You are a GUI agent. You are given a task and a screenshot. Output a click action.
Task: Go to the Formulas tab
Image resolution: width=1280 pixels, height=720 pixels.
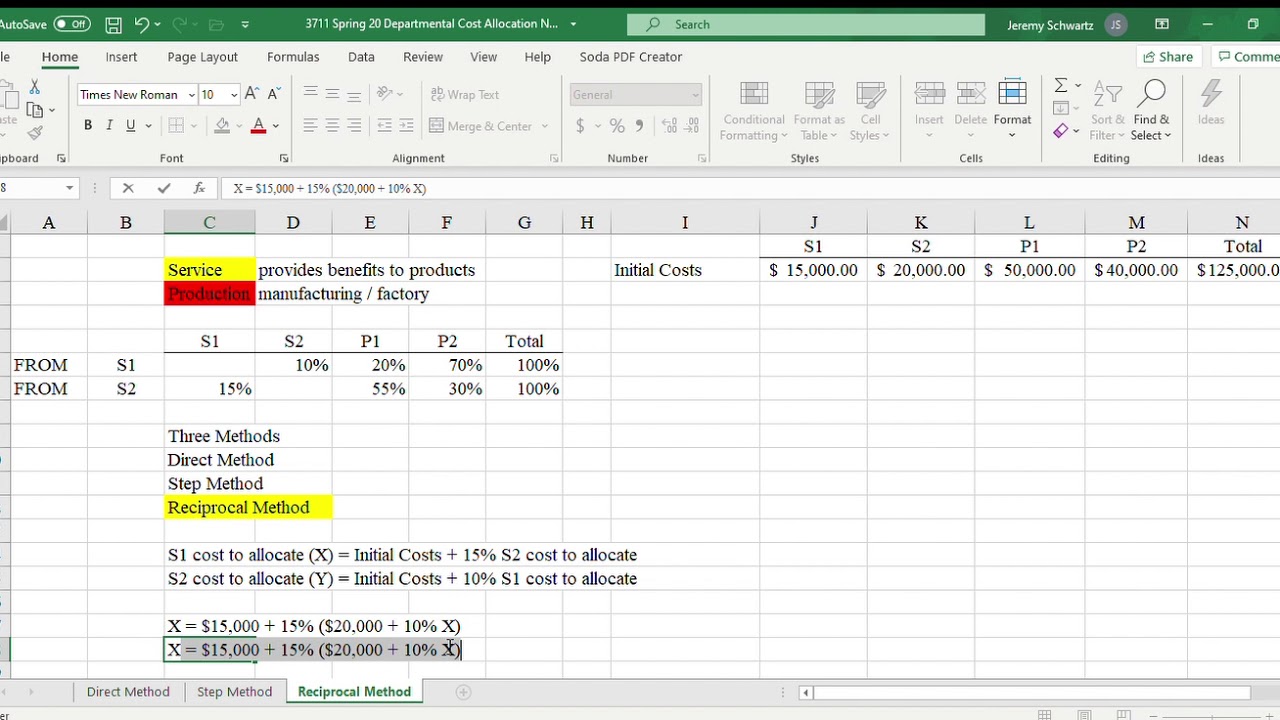click(293, 57)
